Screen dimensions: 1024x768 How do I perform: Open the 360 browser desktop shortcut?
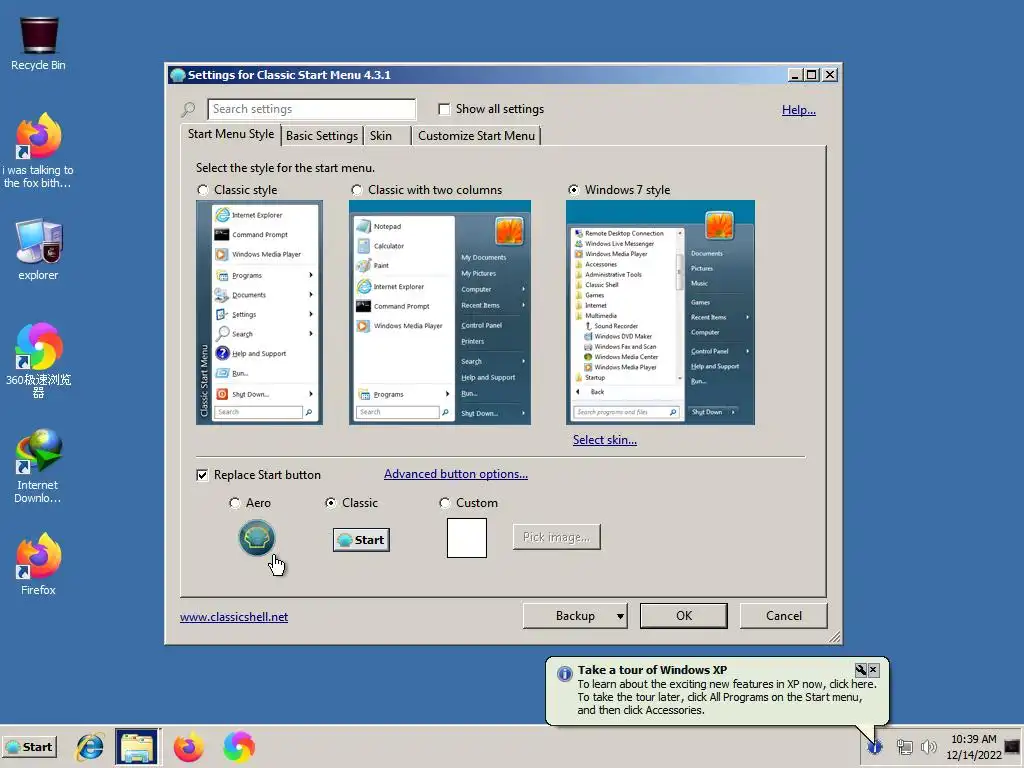[x=38, y=359]
